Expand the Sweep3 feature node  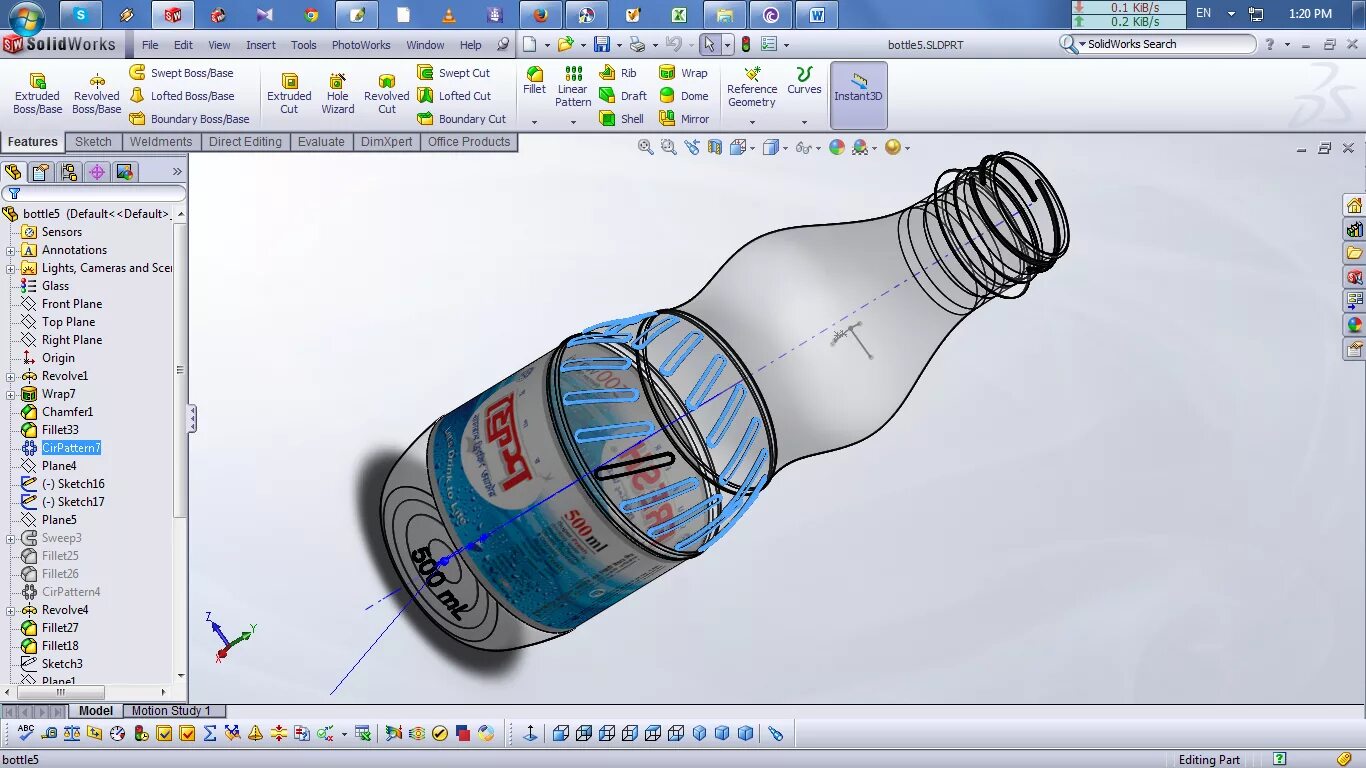point(11,538)
